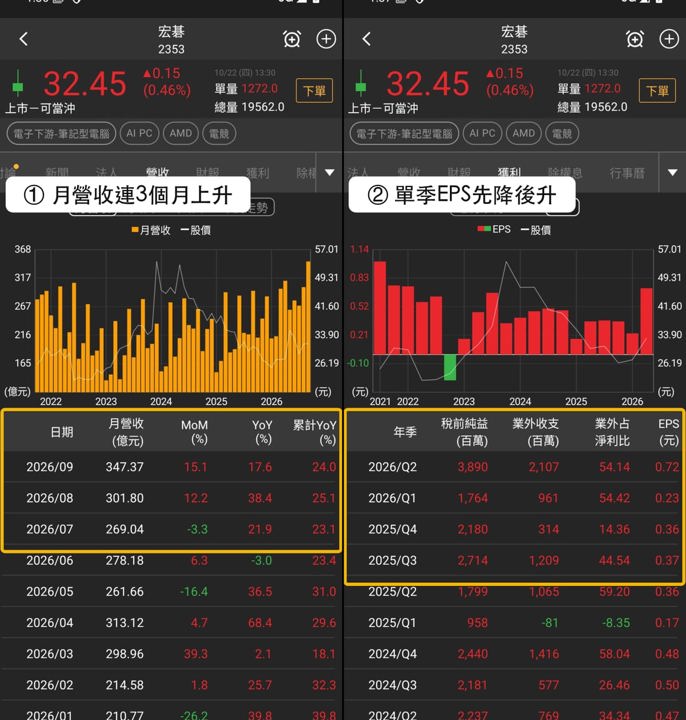This screenshot has width=686, height=720.
Task: Tap the 業外收支 column header
Action: click(x=535, y=432)
